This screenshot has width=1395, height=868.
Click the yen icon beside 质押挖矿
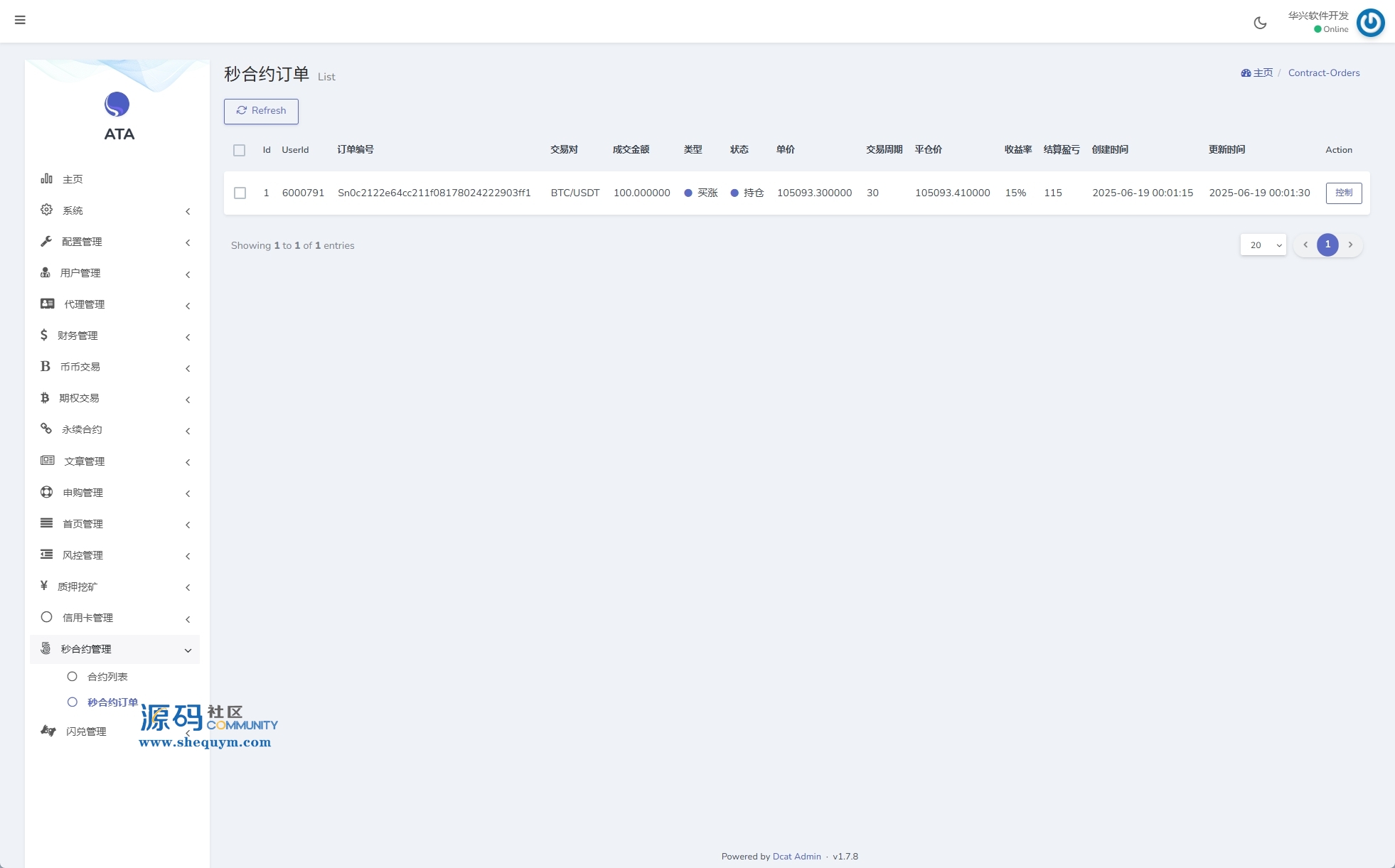(44, 586)
